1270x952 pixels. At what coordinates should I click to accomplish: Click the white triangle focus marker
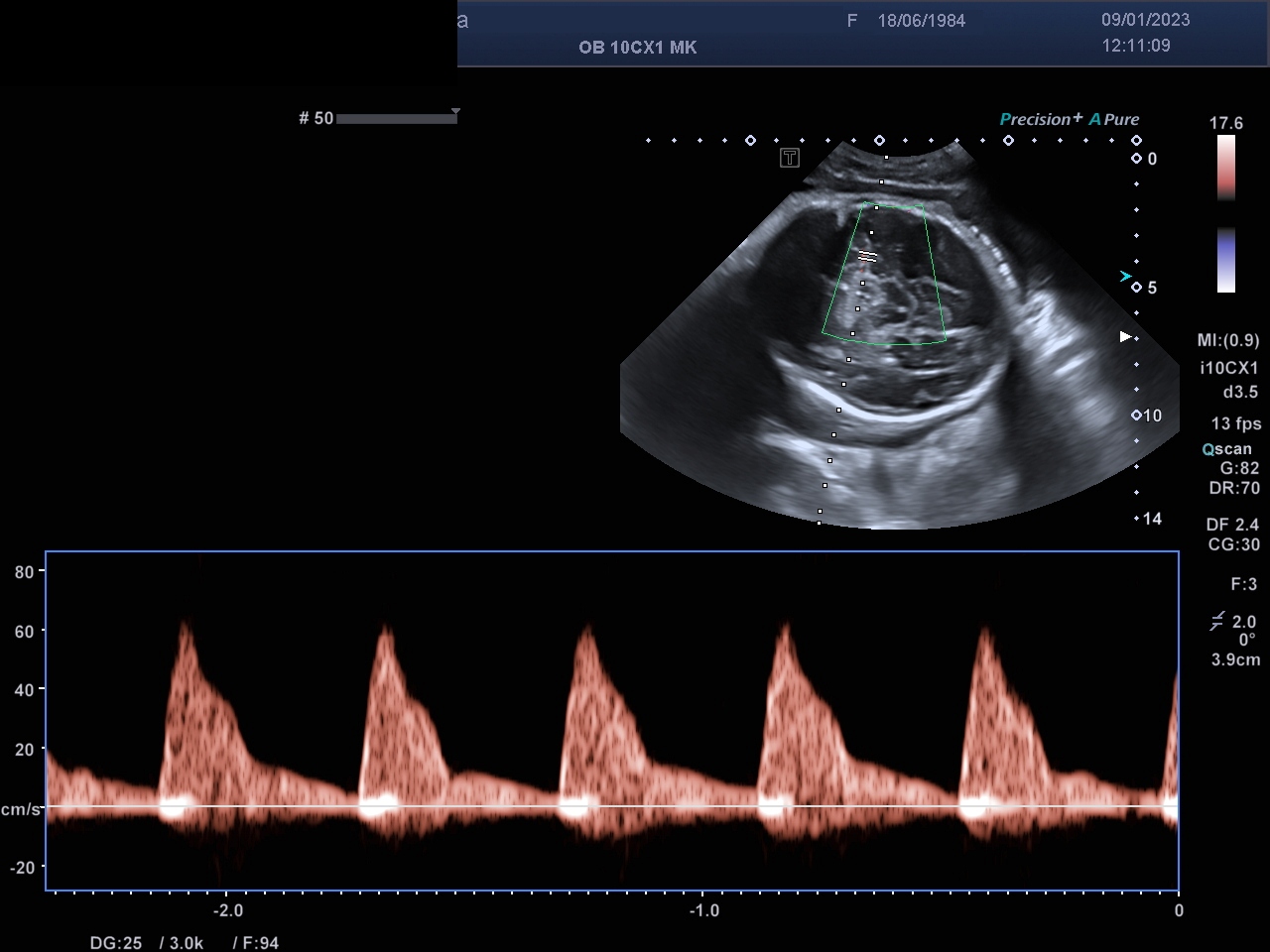click(x=1125, y=337)
